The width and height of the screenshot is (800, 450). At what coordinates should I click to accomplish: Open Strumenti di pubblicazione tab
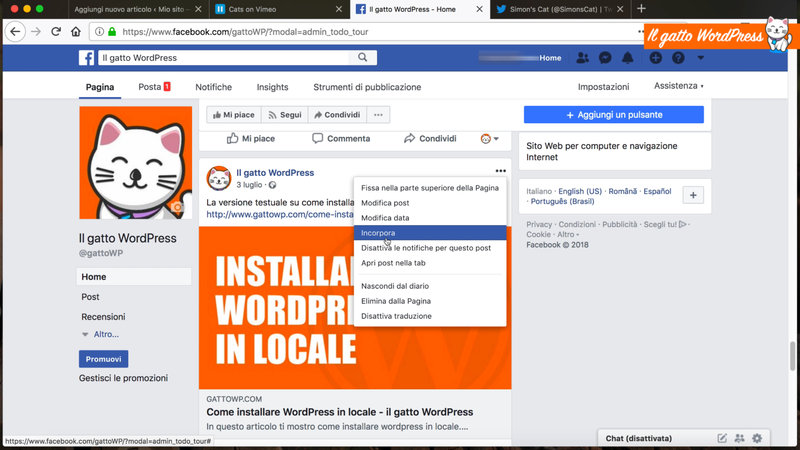tap(367, 87)
